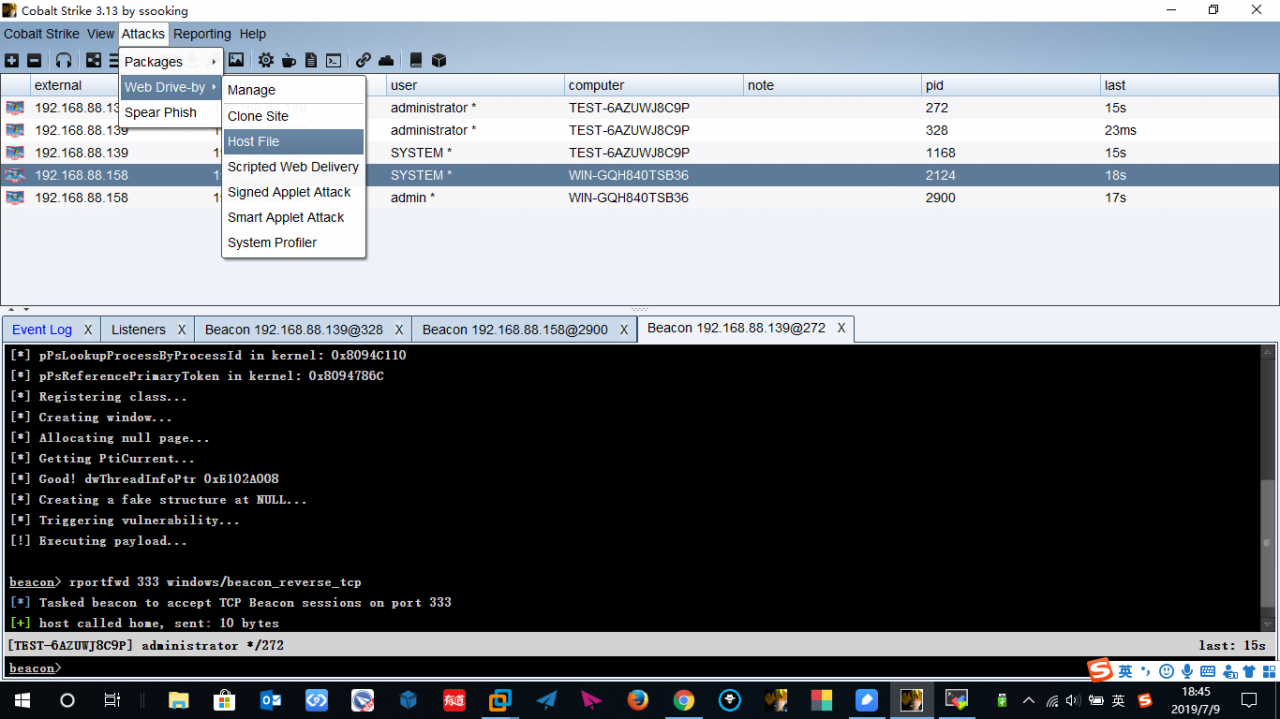Click the connect to team server plus icon
The image size is (1280, 719).
(12, 61)
